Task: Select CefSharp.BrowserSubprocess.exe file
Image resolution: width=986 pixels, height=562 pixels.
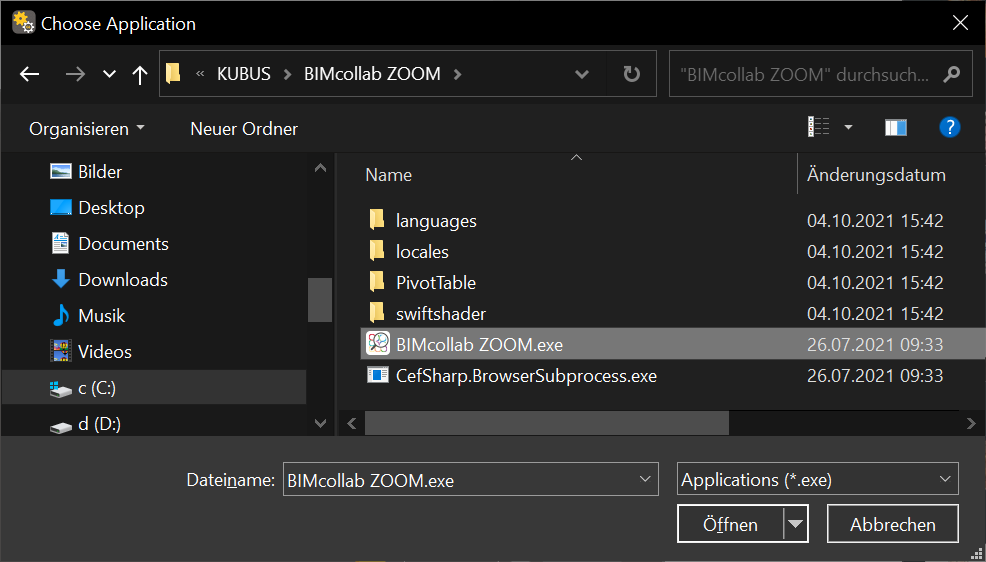Action: [526, 376]
